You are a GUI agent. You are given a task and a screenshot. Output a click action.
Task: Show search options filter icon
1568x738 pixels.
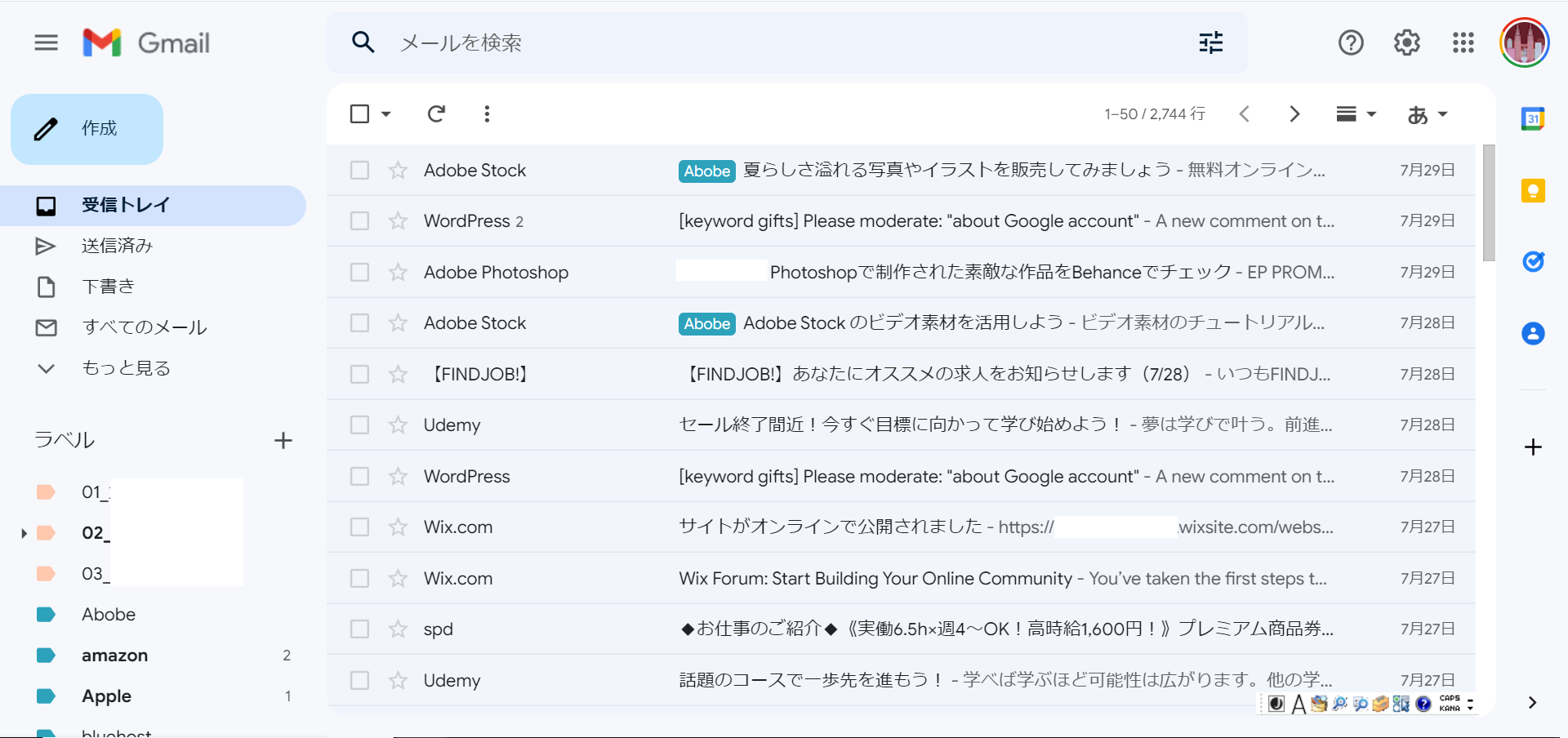(x=1211, y=42)
